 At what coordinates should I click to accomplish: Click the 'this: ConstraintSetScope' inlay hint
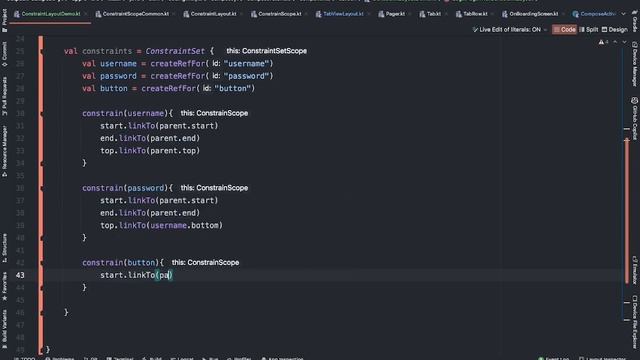click(x=267, y=51)
